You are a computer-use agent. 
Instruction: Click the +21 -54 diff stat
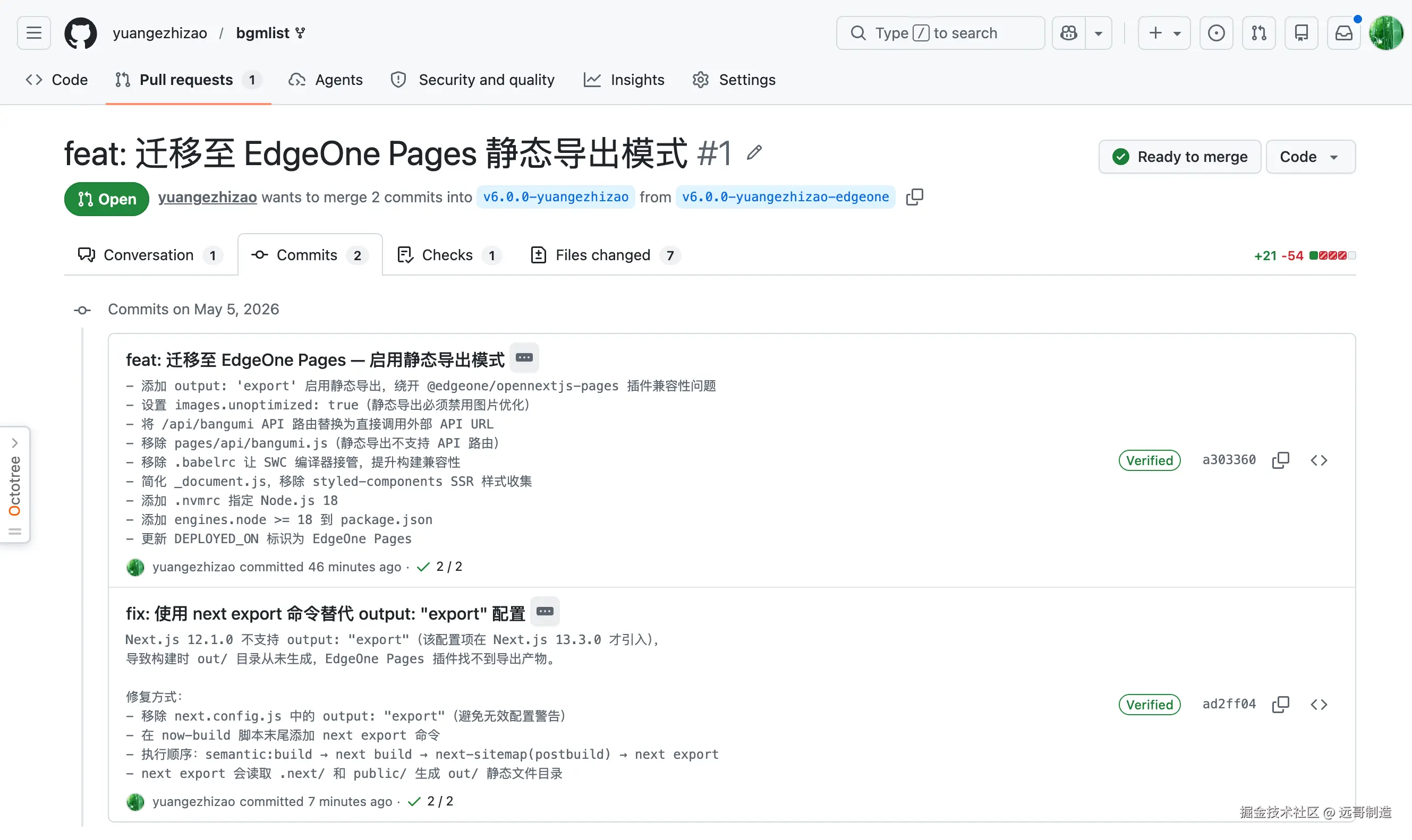(x=1305, y=256)
